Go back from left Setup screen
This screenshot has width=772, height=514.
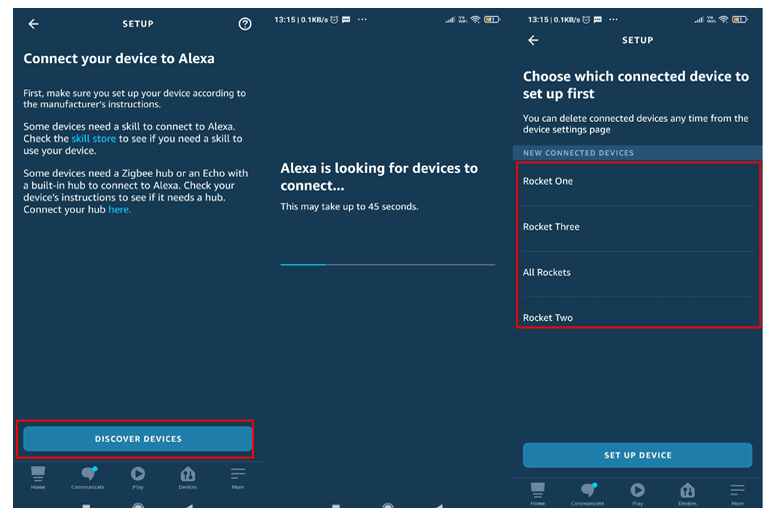(x=33, y=24)
